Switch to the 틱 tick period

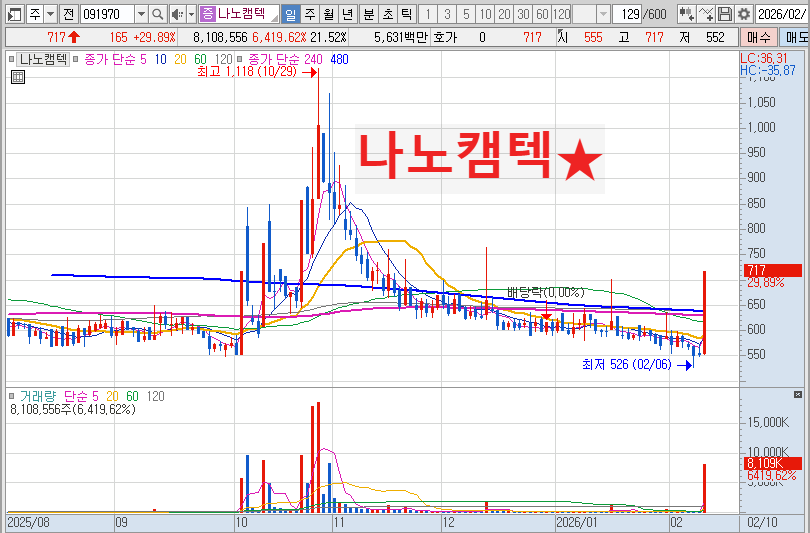pyautogui.click(x=407, y=14)
